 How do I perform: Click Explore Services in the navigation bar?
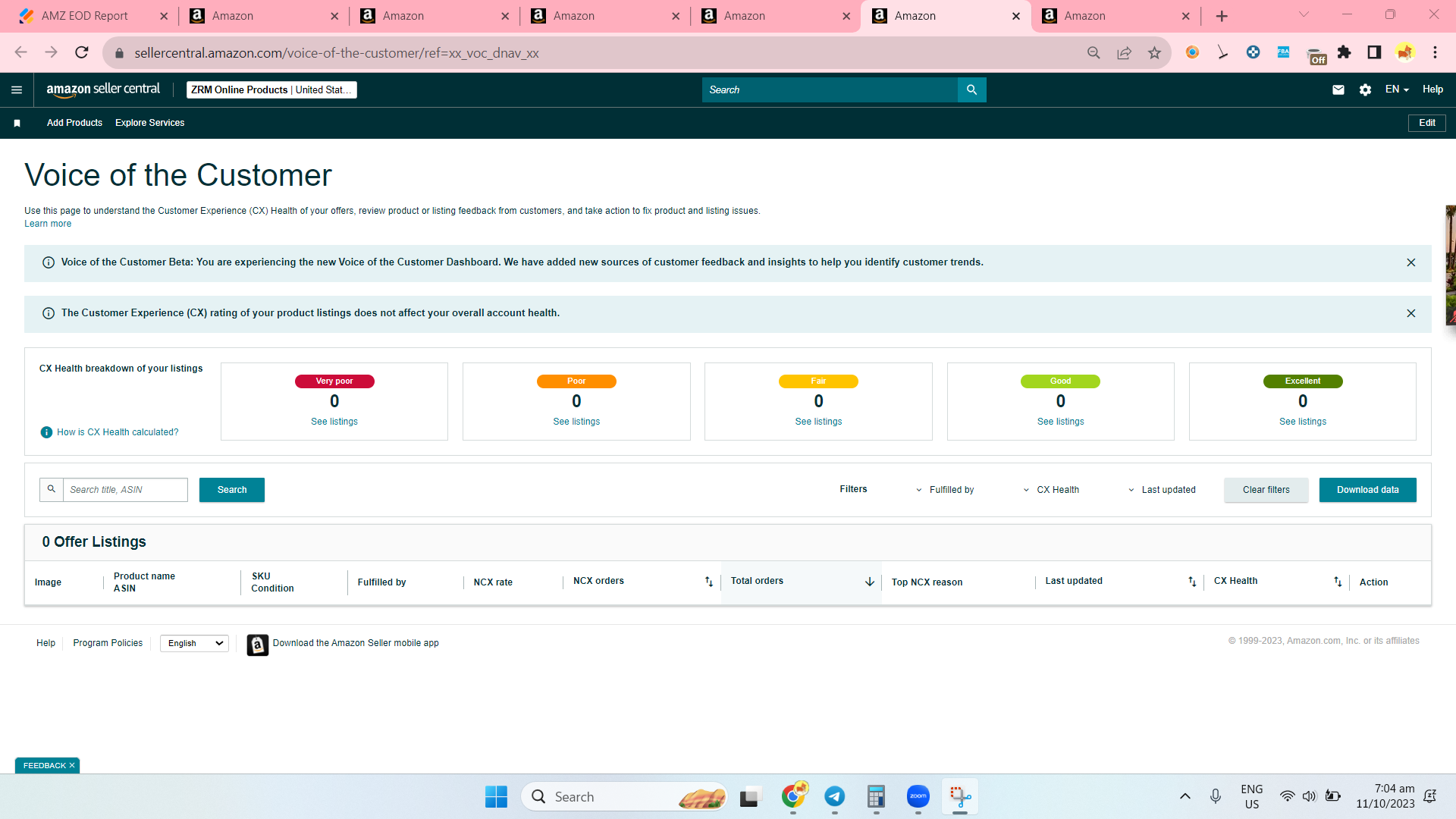coord(149,123)
